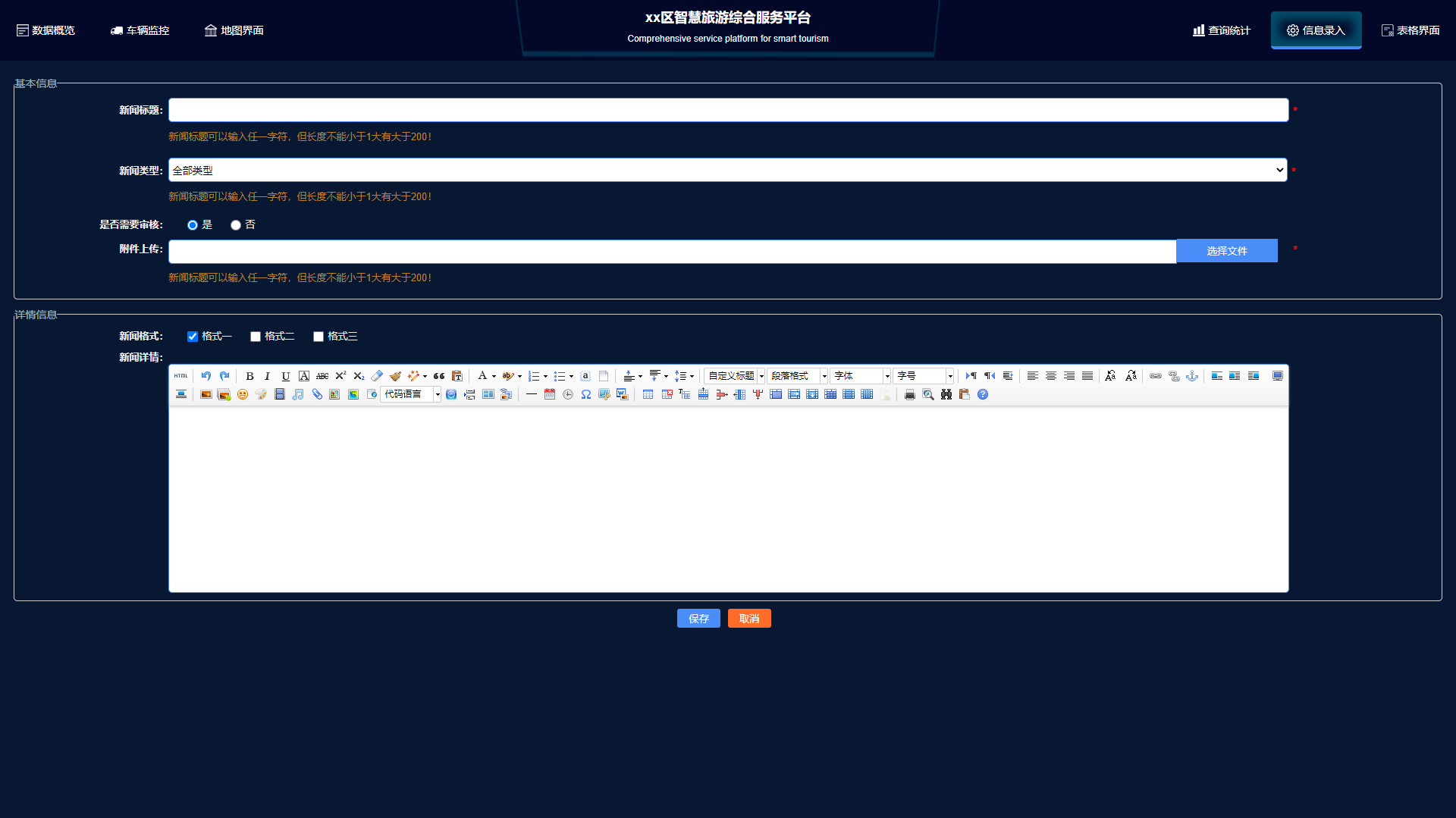
Task: Toggle underline formatting
Action: tap(285, 376)
